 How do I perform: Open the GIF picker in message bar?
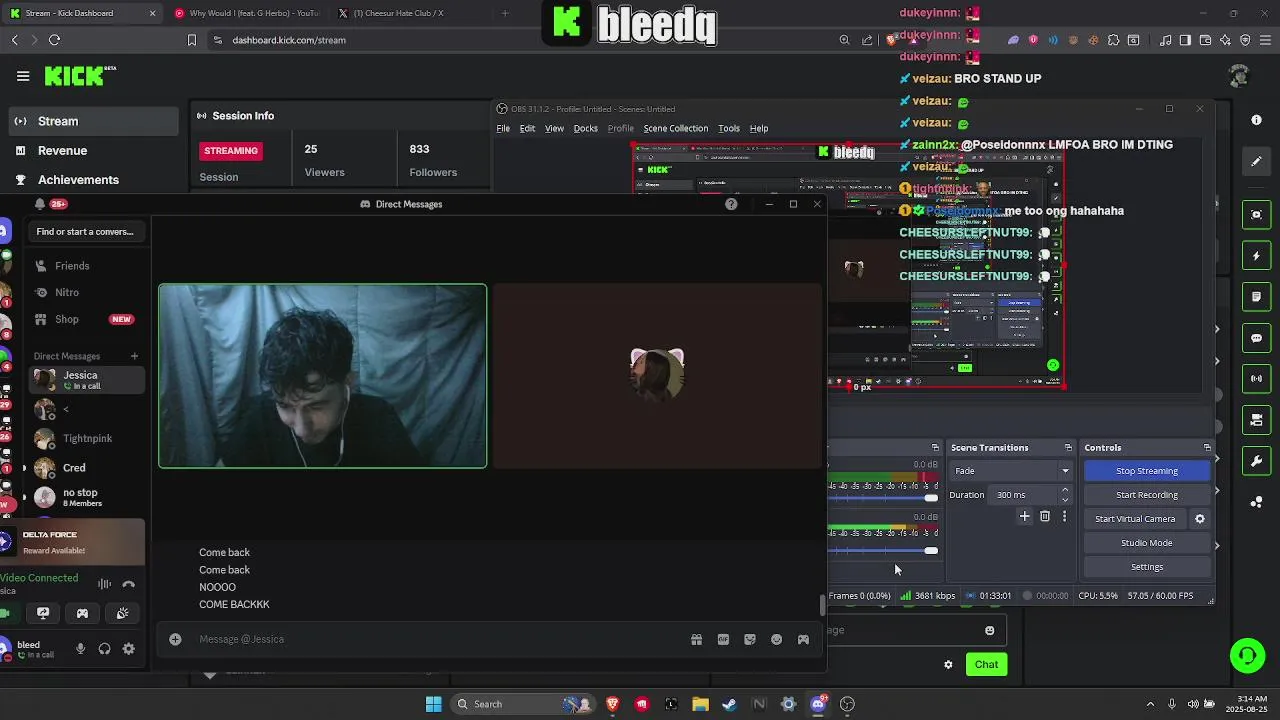pyautogui.click(x=723, y=639)
